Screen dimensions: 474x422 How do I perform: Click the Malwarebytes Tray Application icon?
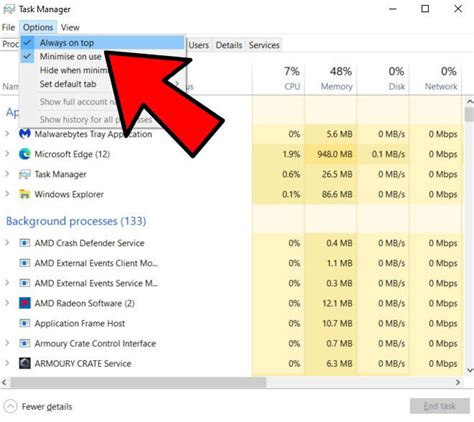coord(25,134)
